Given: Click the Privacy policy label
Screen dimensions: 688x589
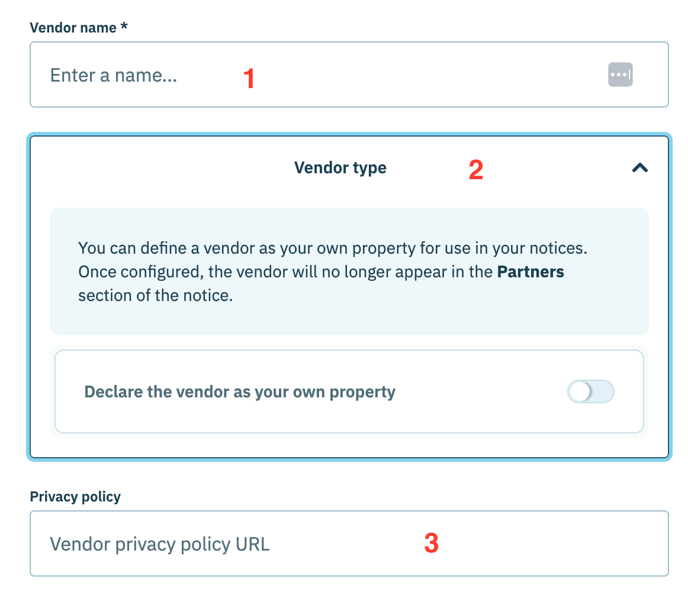Looking at the screenshot, I should pos(75,497).
